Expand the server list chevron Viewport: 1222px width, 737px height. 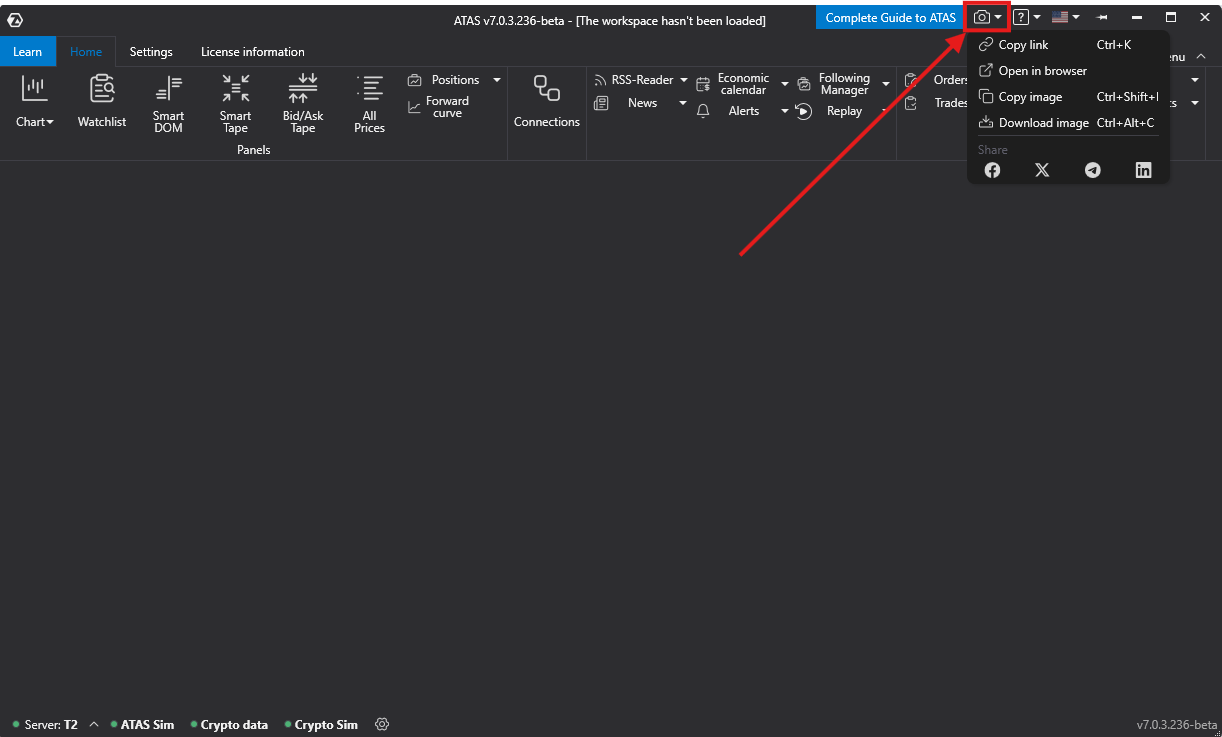(x=94, y=724)
